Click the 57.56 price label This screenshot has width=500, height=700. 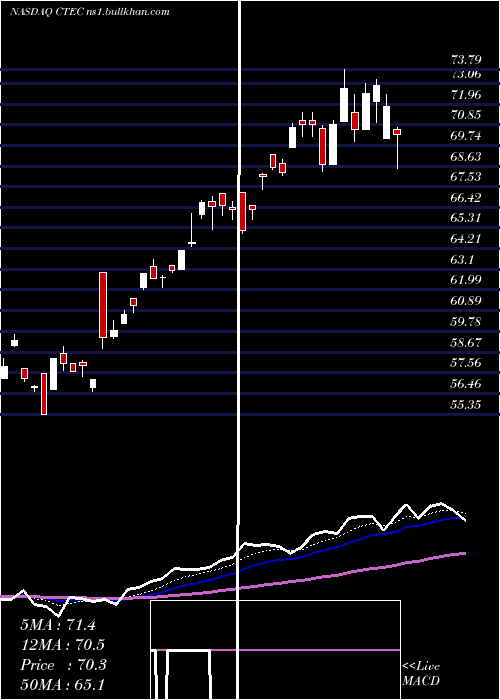467,363
